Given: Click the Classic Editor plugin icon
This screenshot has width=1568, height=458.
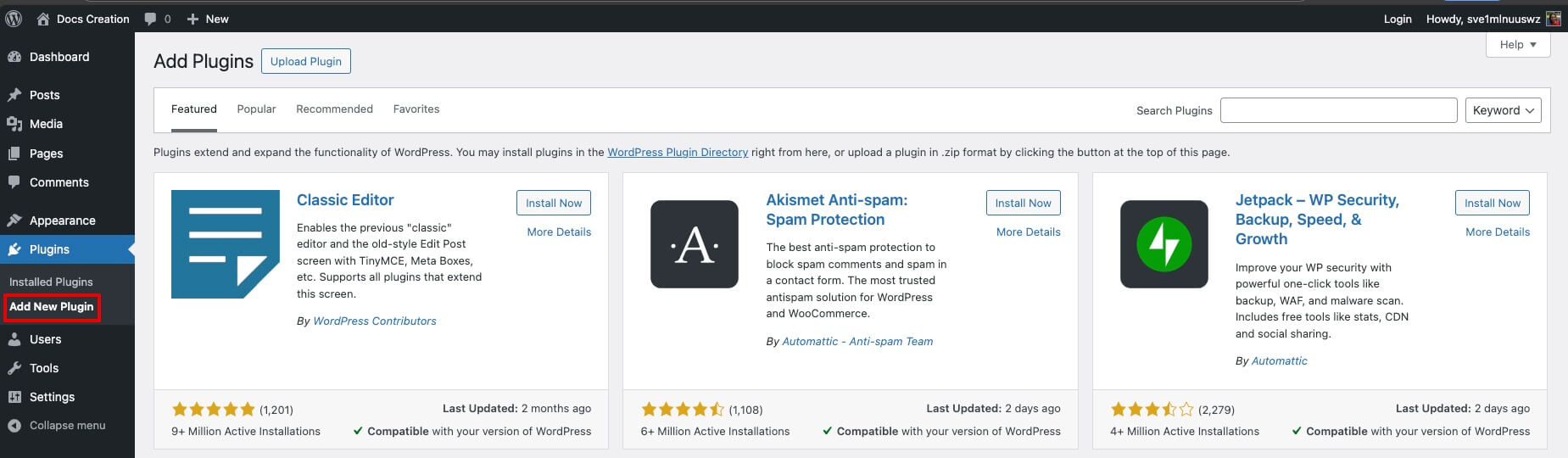Looking at the screenshot, I should coord(226,244).
